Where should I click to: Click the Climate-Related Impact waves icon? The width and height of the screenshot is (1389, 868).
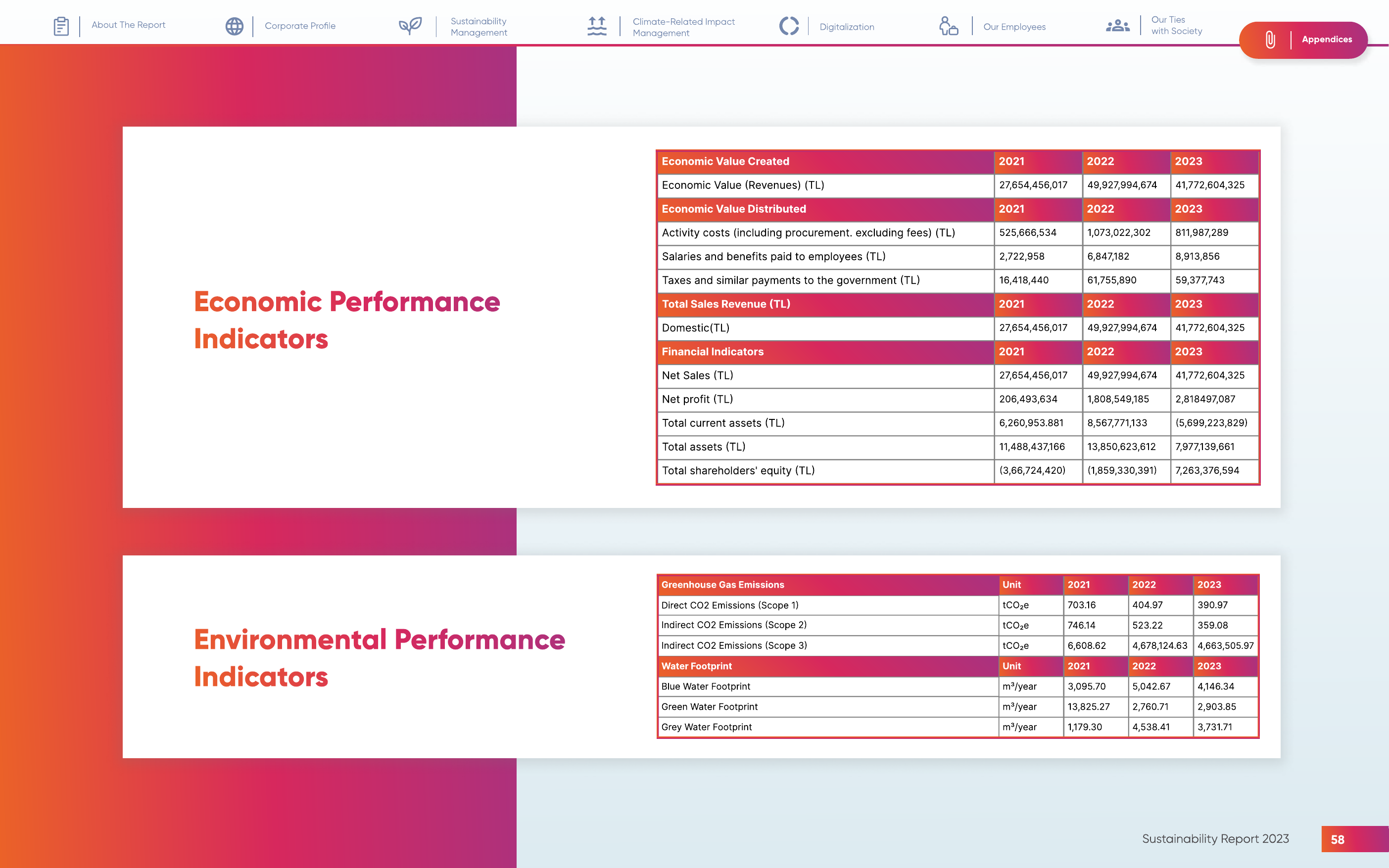597,26
